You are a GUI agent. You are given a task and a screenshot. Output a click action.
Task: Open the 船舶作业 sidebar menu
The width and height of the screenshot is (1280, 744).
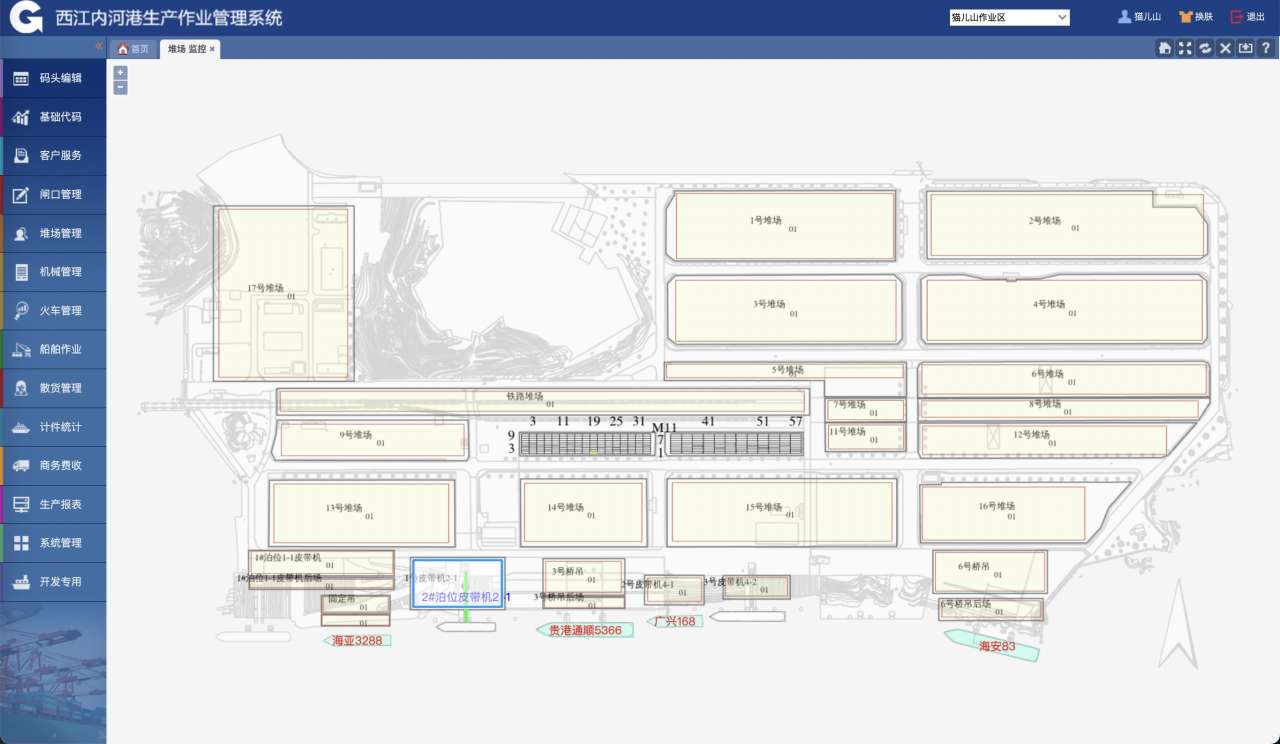(x=53, y=349)
